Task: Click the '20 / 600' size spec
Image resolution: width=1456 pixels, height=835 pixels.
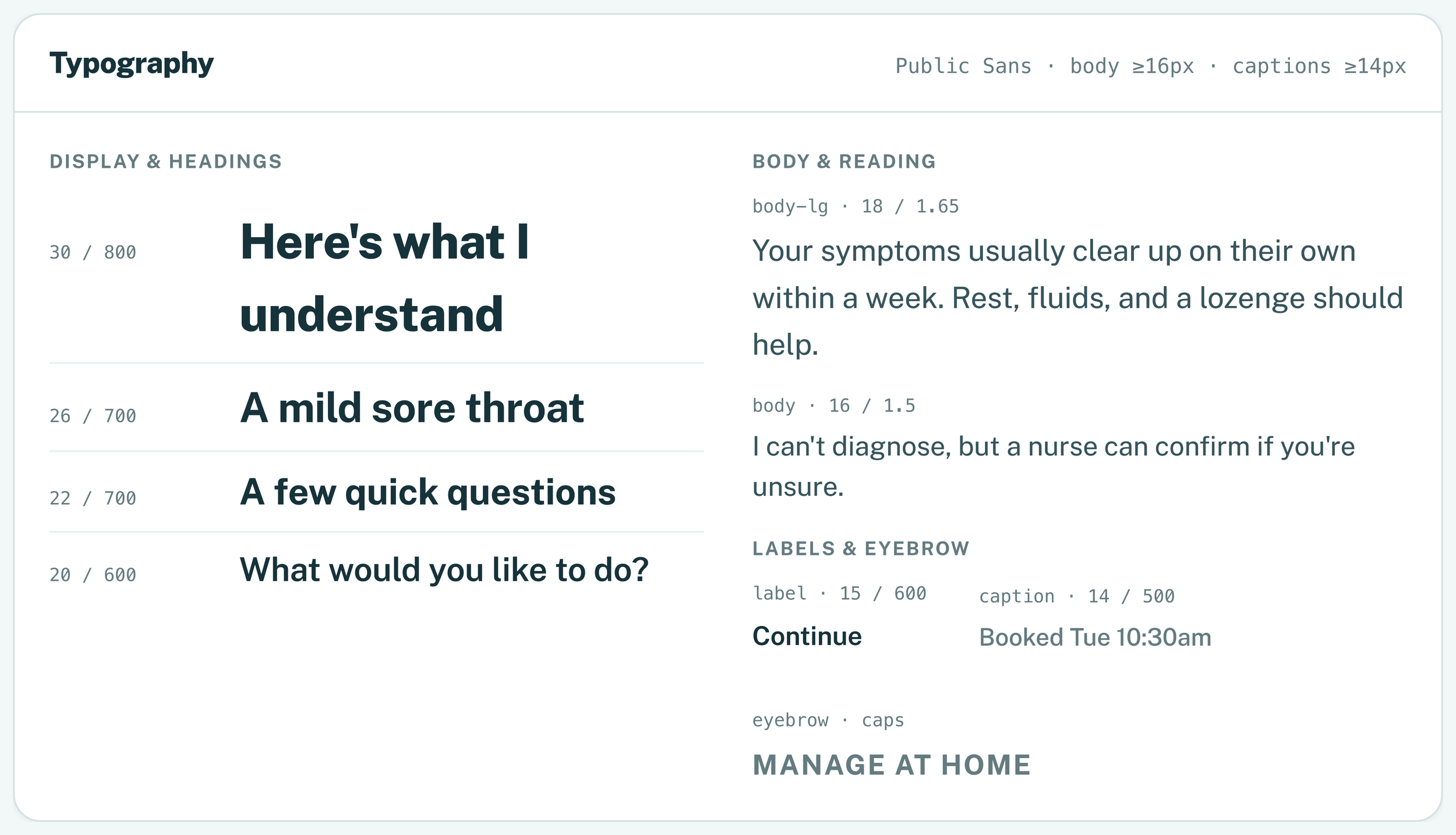Action: coord(93,575)
